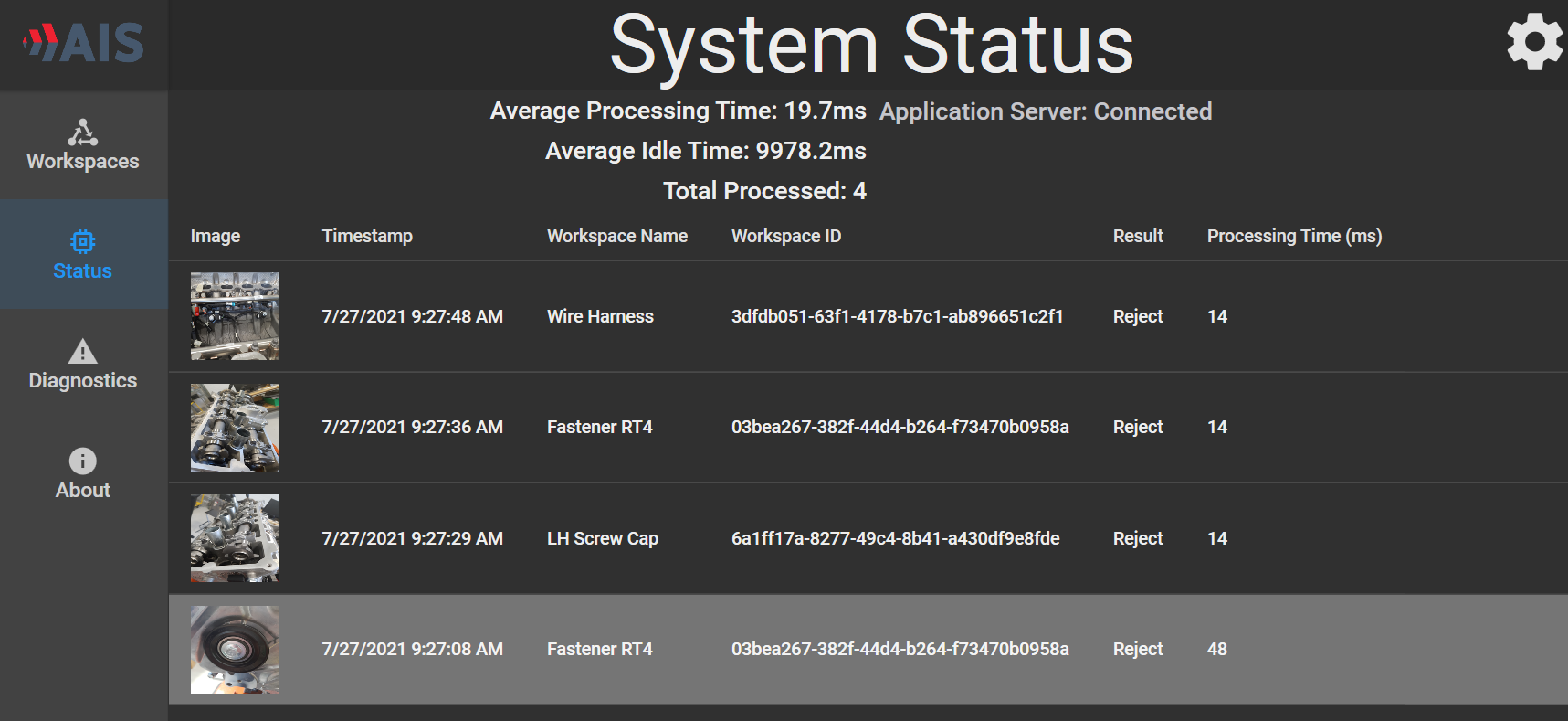This screenshot has width=1568, height=721.
Task: Click the About info circle icon
Action: click(82, 461)
